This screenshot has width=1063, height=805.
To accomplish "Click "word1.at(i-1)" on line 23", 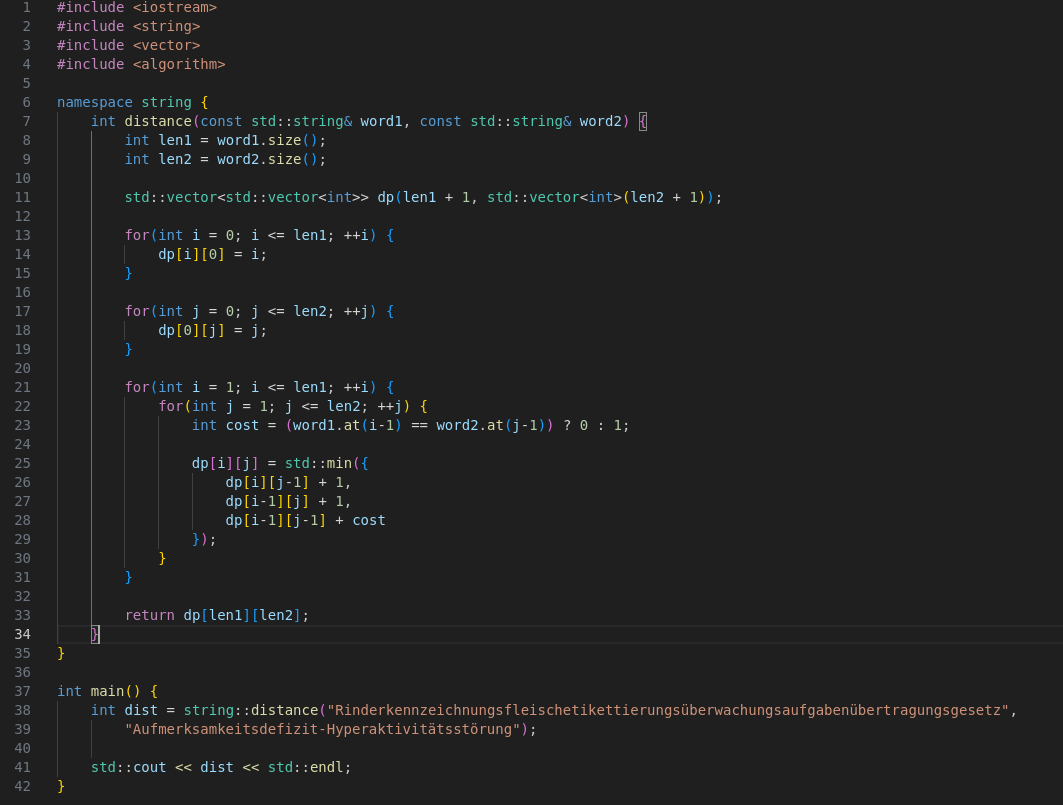I will coord(347,425).
